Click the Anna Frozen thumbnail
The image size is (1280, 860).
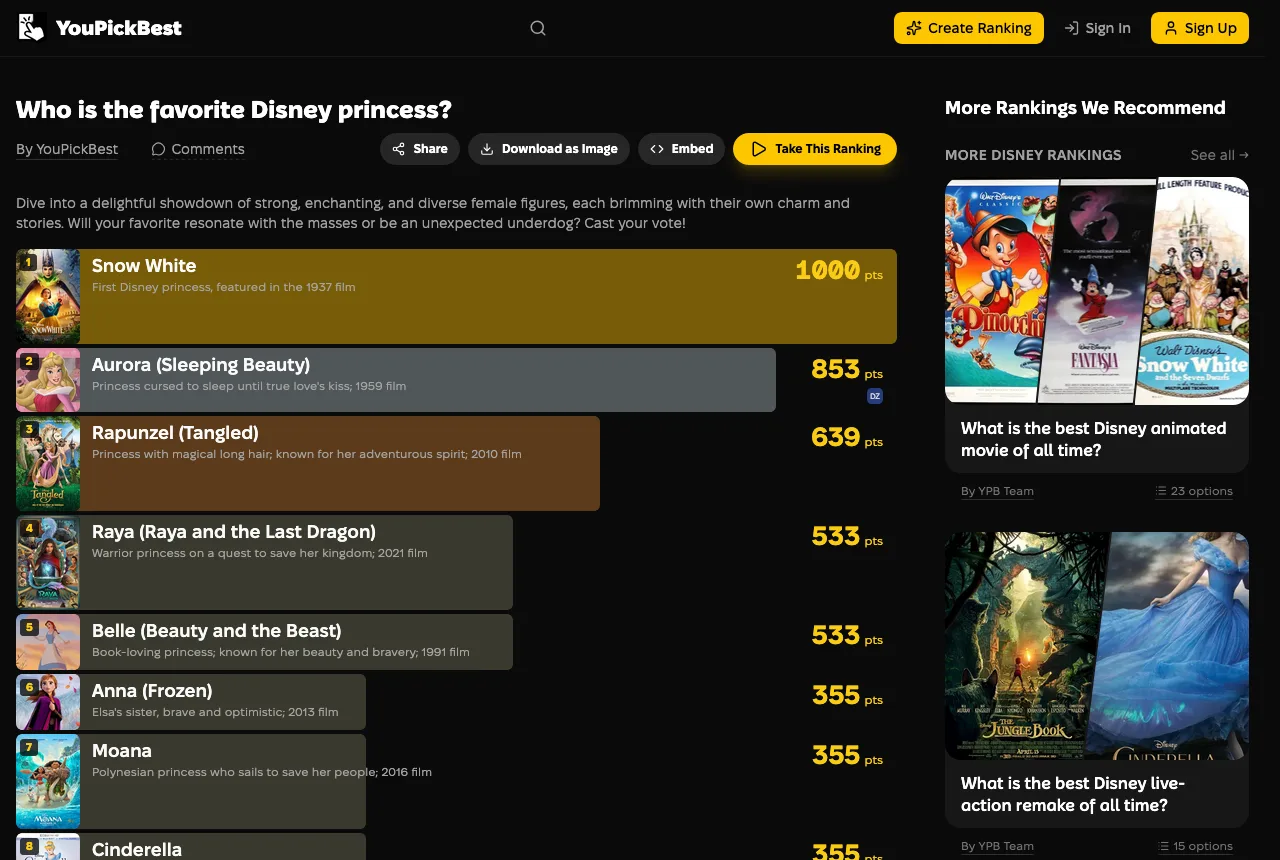coord(48,702)
